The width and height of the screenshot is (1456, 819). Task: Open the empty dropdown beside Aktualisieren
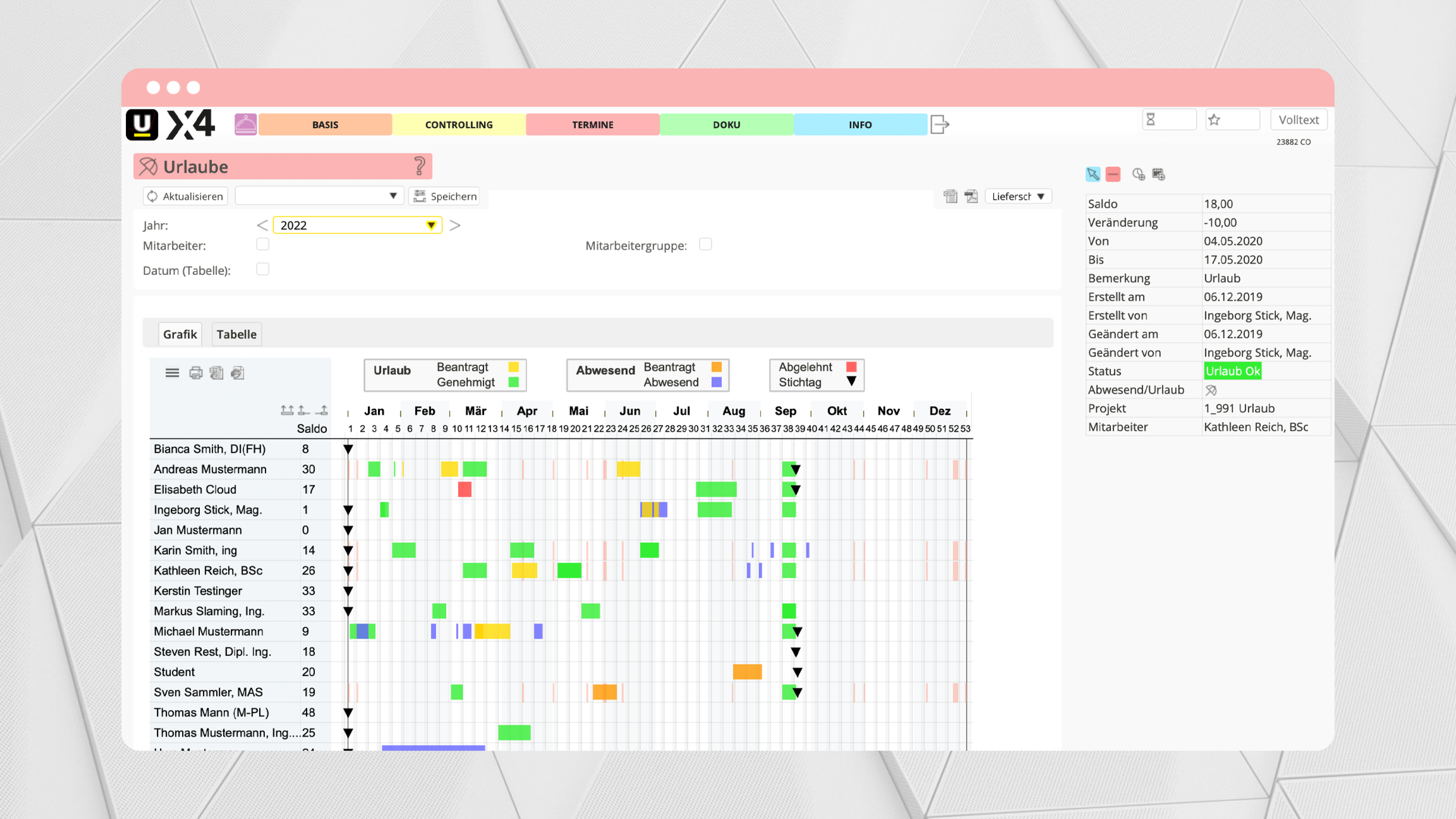(319, 196)
